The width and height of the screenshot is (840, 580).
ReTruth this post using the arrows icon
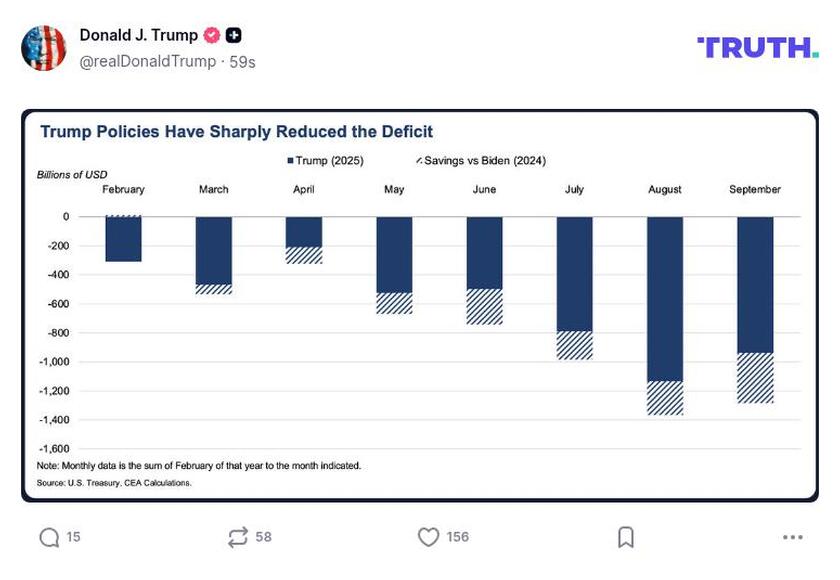(x=237, y=537)
